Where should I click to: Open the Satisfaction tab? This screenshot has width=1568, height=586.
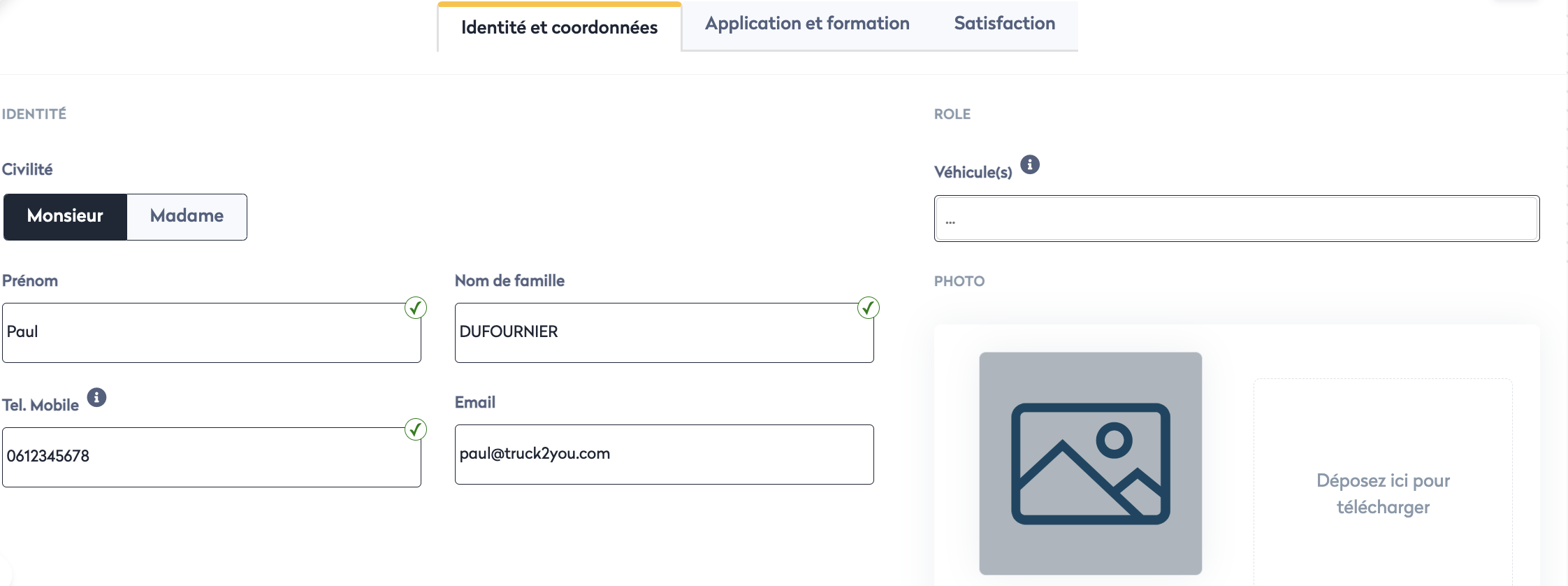(x=1004, y=24)
